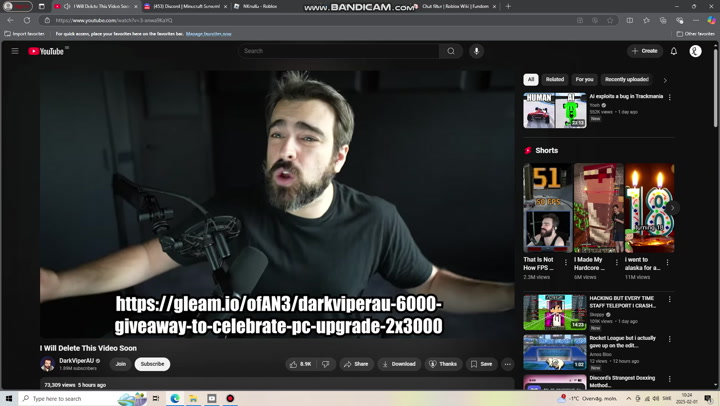Click Import favorites

click(25, 34)
